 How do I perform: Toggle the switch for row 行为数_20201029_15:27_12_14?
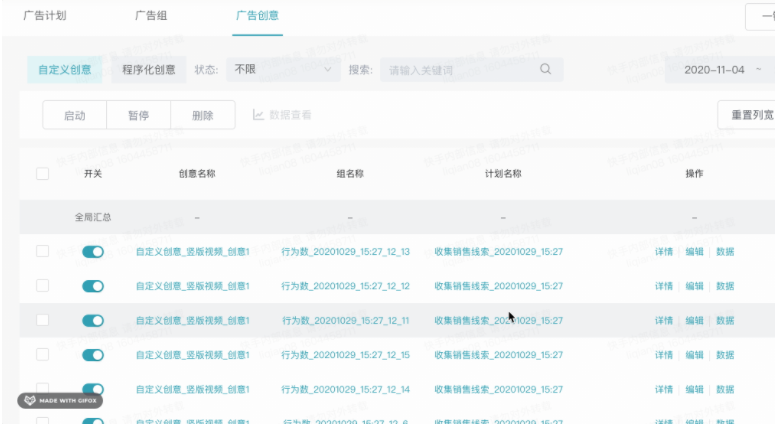[93, 389]
